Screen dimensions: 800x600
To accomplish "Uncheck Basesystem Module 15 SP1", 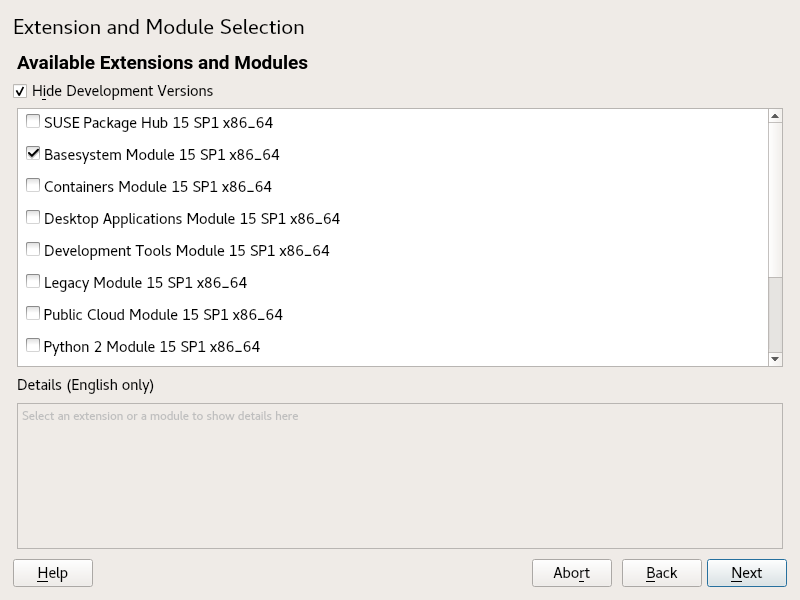I will click(x=33, y=155).
